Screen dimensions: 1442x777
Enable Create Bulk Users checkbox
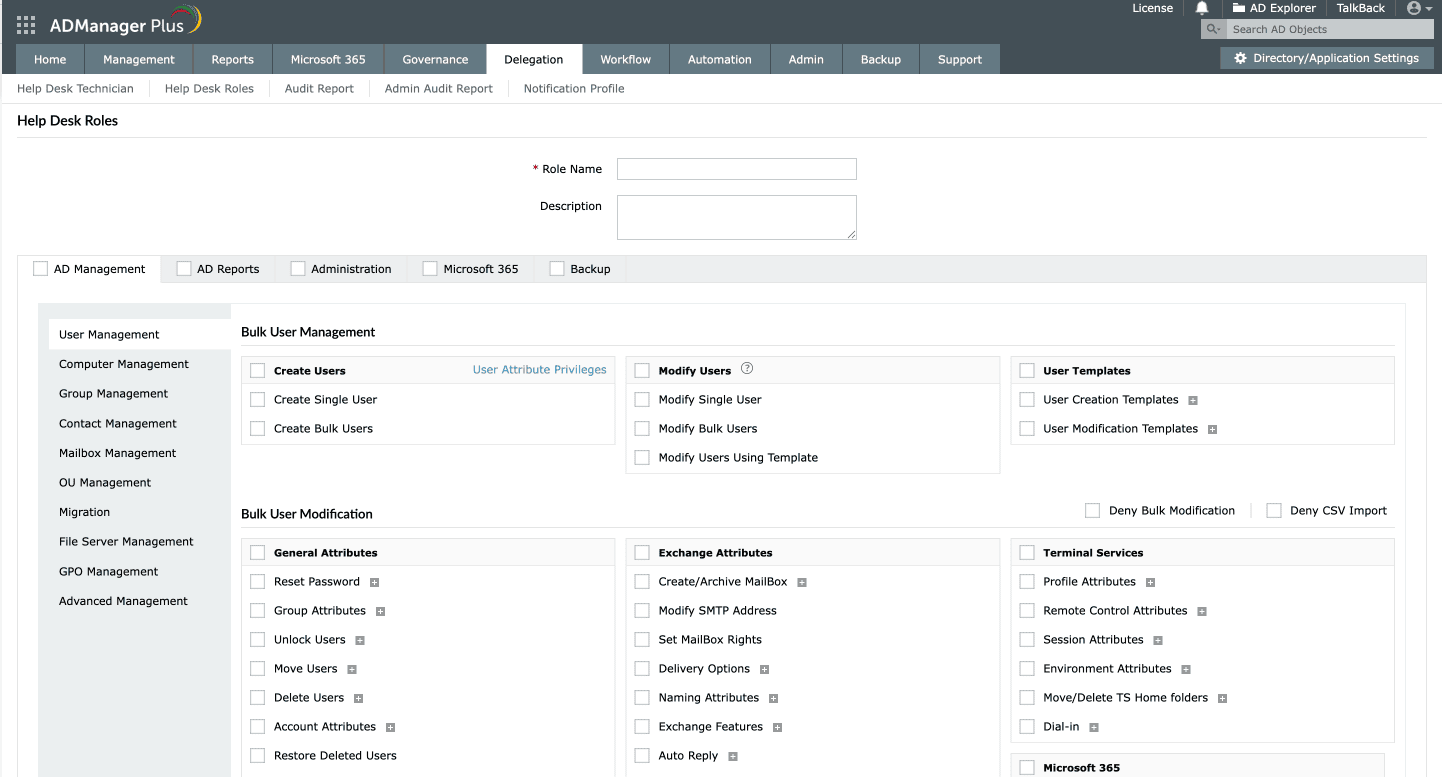click(257, 428)
